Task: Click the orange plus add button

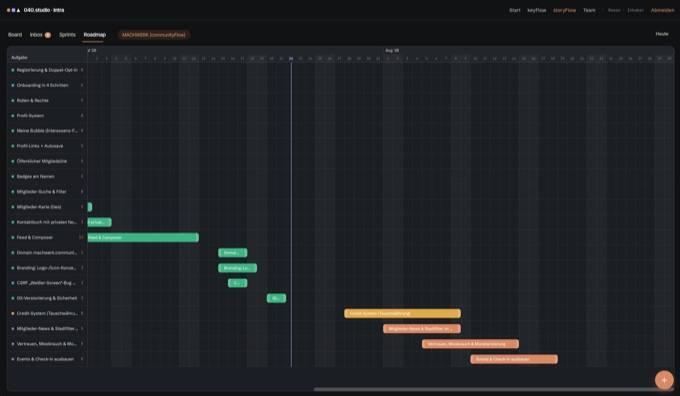Action: [x=664, y=380]
